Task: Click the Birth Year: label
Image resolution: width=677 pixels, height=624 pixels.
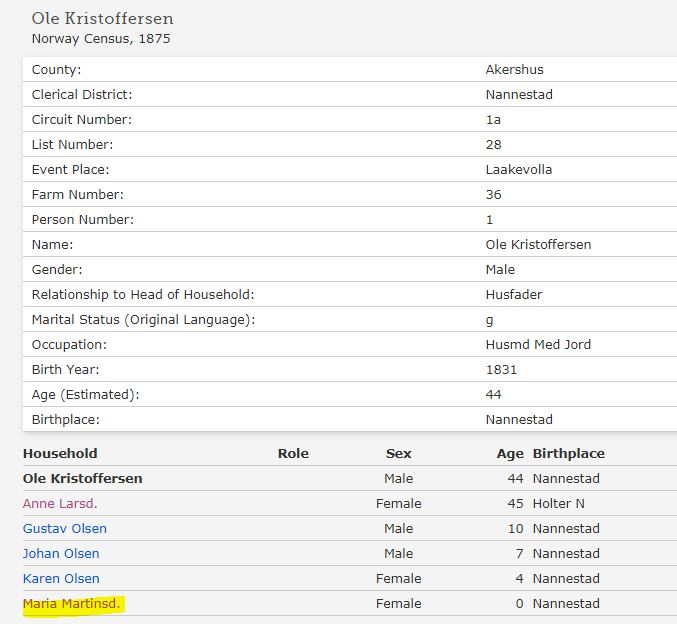Action: 65,370
